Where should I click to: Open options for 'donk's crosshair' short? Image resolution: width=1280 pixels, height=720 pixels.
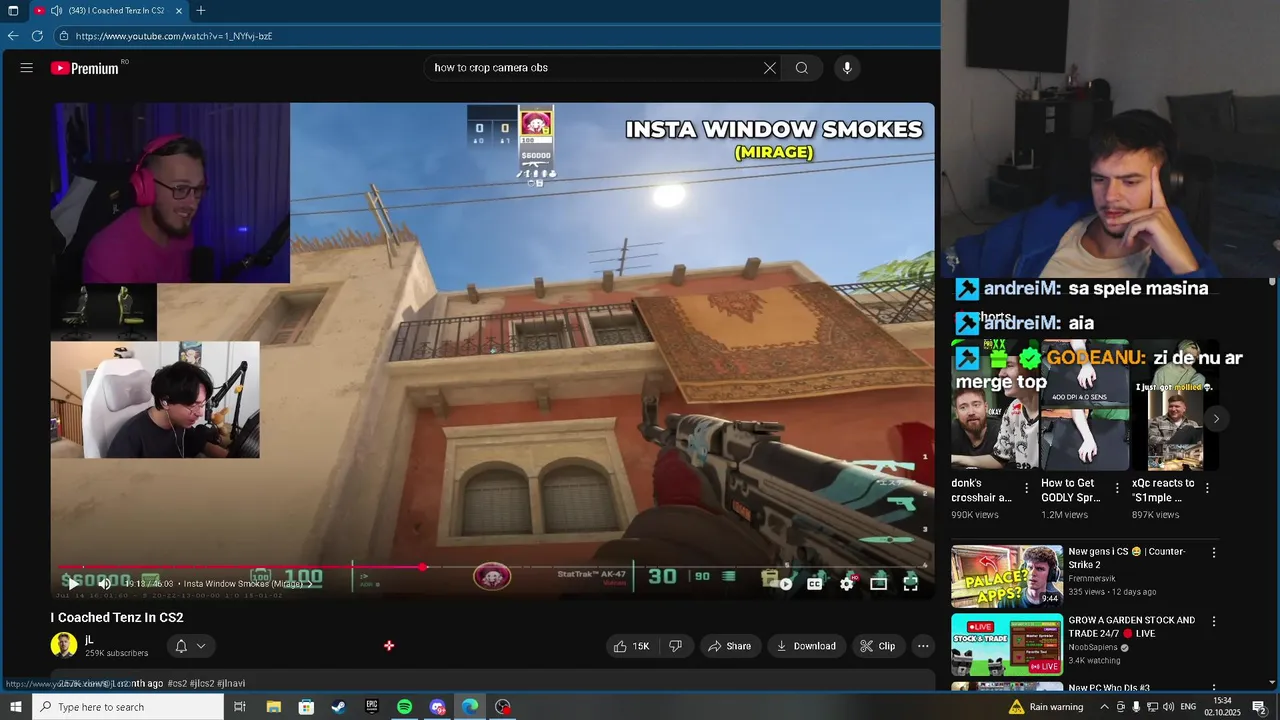(x=1026, y=489)
